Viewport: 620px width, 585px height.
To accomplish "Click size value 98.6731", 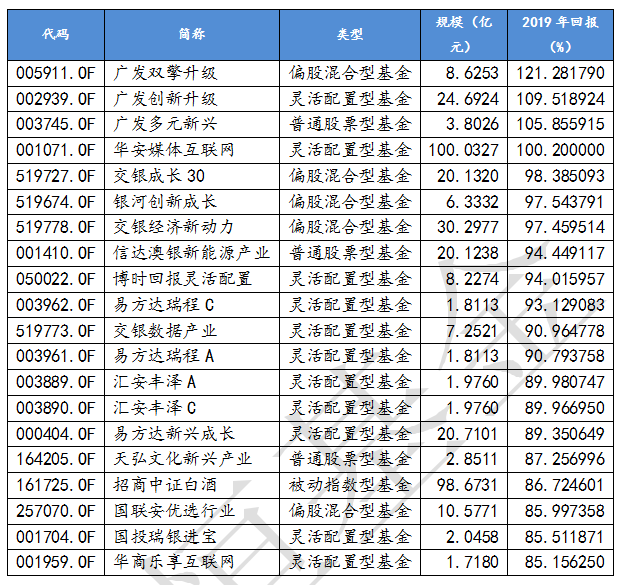I will pos(468,485).
